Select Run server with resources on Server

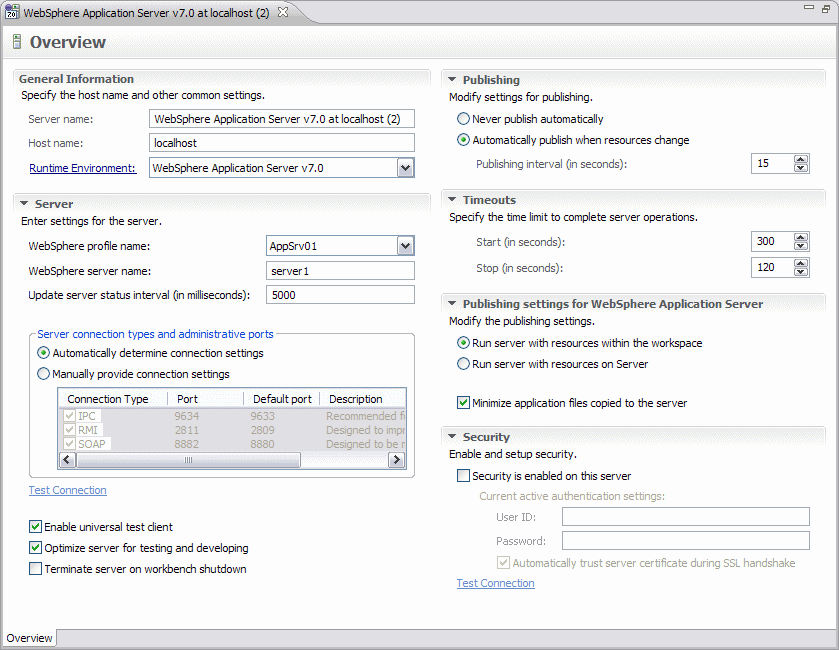pos(463,364)
